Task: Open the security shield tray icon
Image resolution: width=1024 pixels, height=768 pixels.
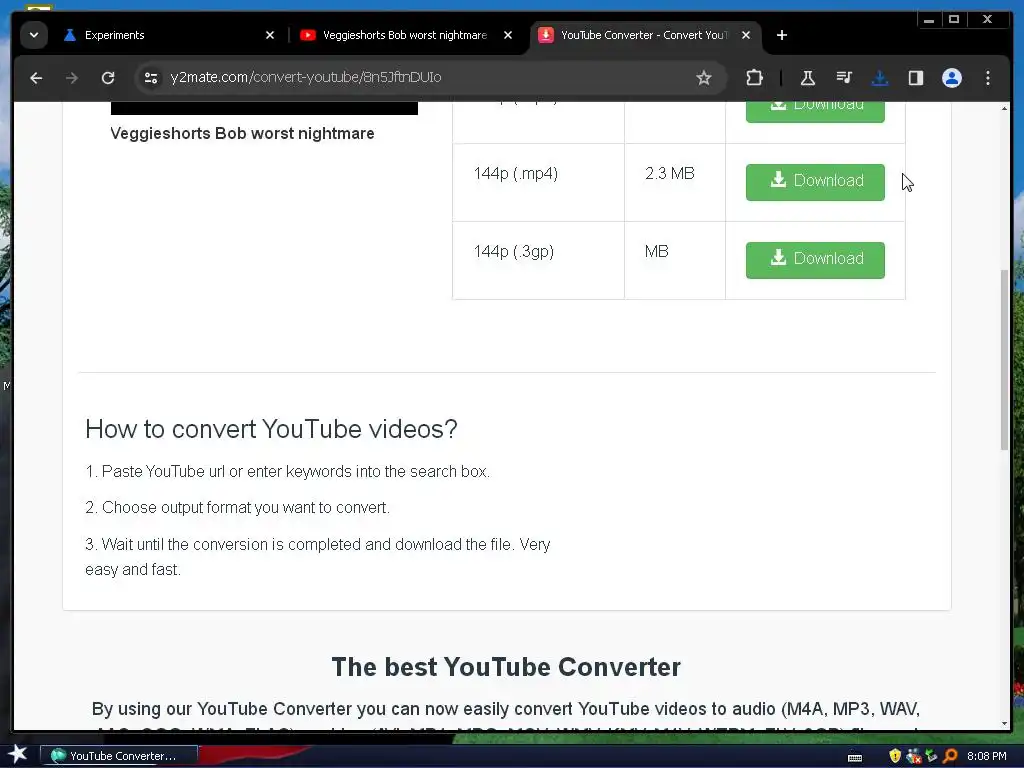Action: pos(895,756)
